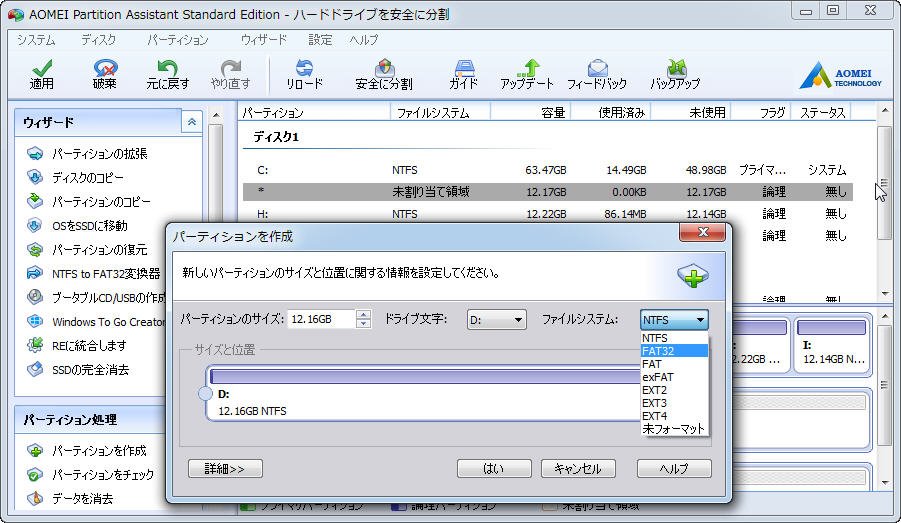This screenshot has height=523, width=901.
Task: Click the partition size spinner up arrow
Action: click(363, 314)
